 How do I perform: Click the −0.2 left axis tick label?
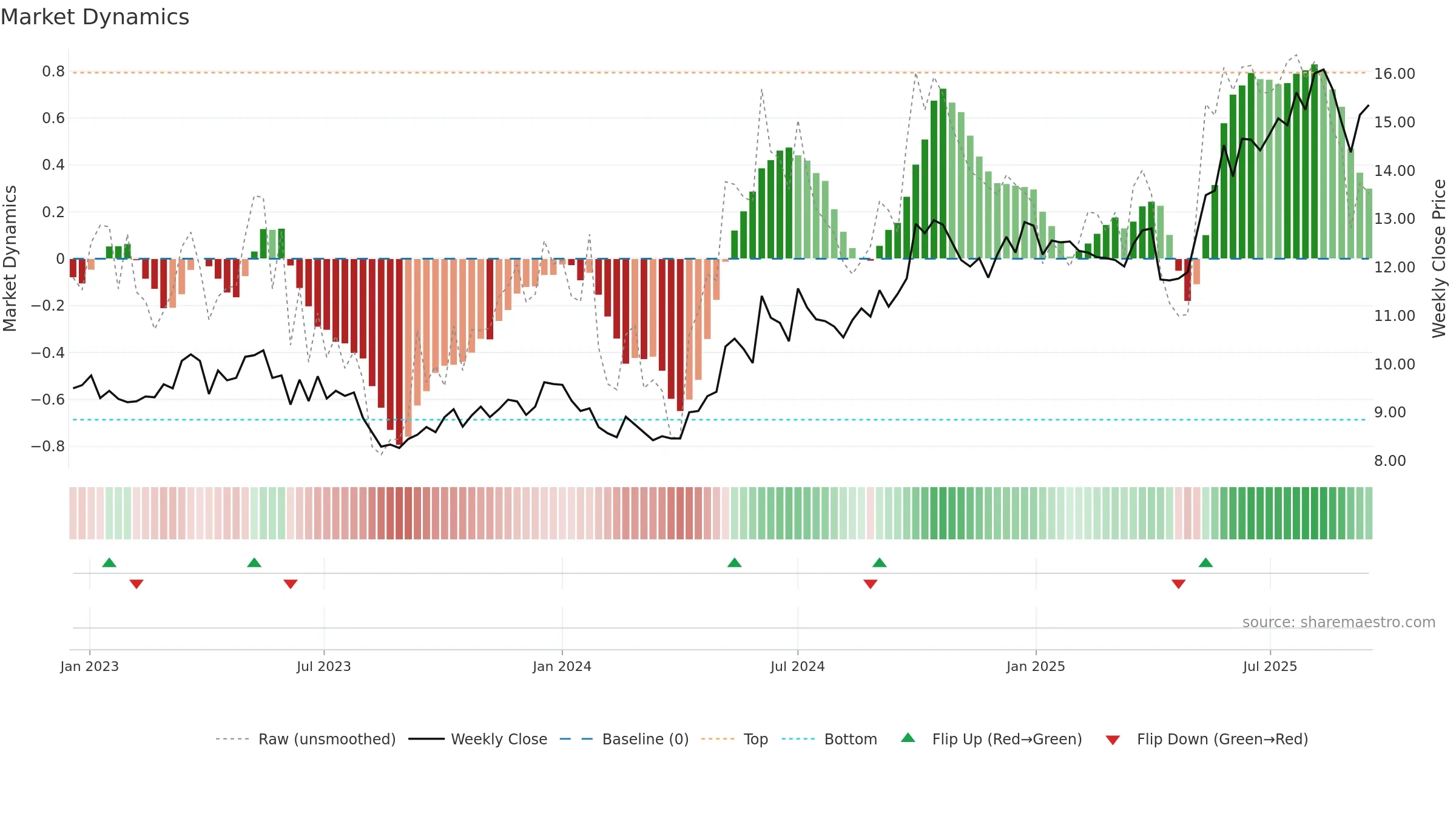click(x=48, y=306)
